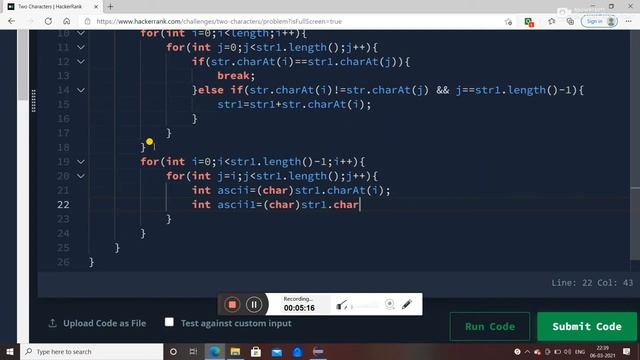
Task: Click the Run Code button
Action: coord(490,327)
